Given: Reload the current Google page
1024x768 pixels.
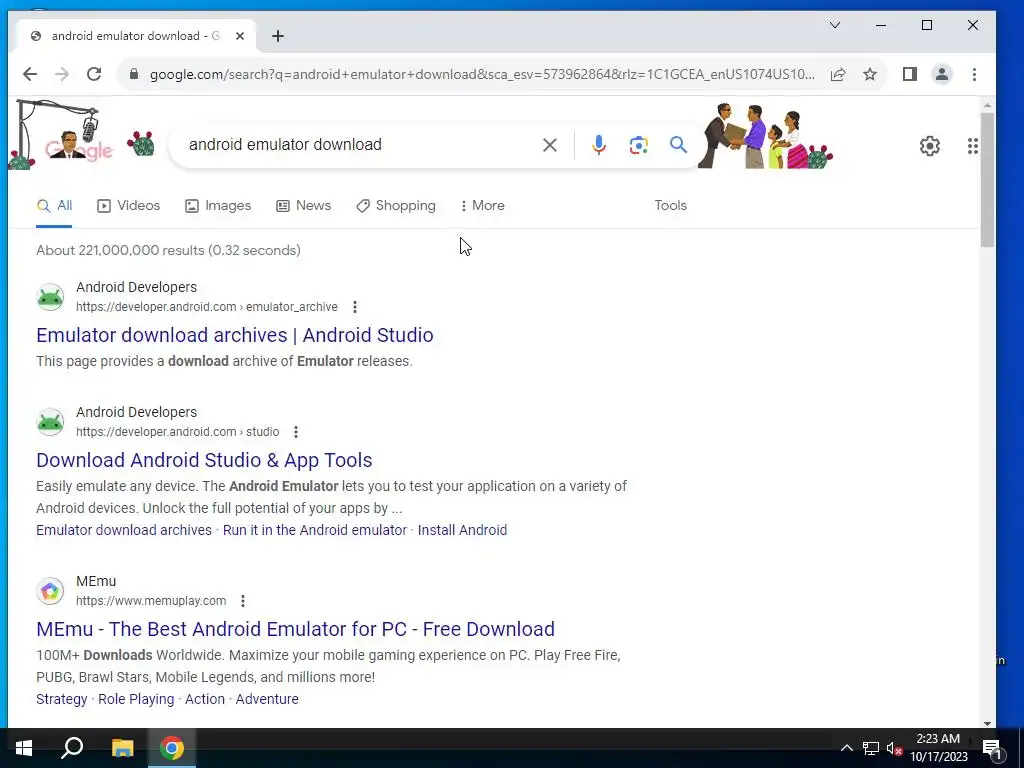Looking at the screenshot, I should [94, 74].
